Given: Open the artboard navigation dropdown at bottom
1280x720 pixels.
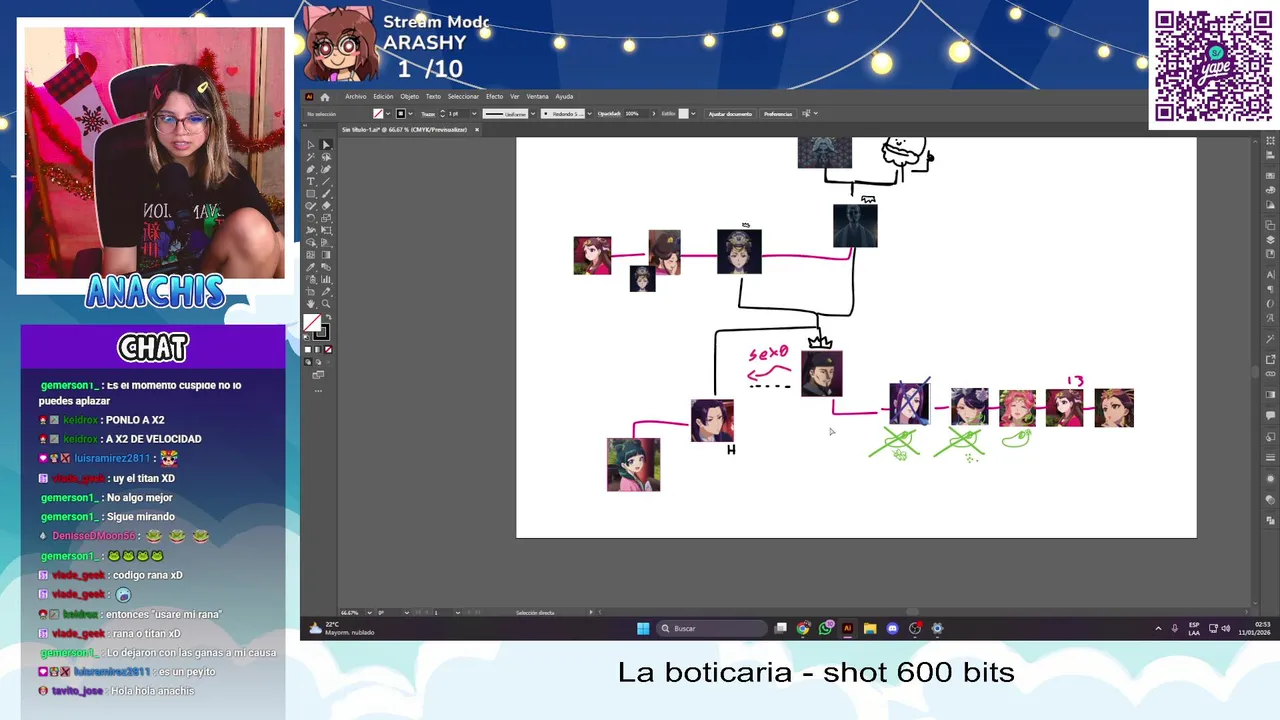Looking at the screenshot, I should point(458,612).
